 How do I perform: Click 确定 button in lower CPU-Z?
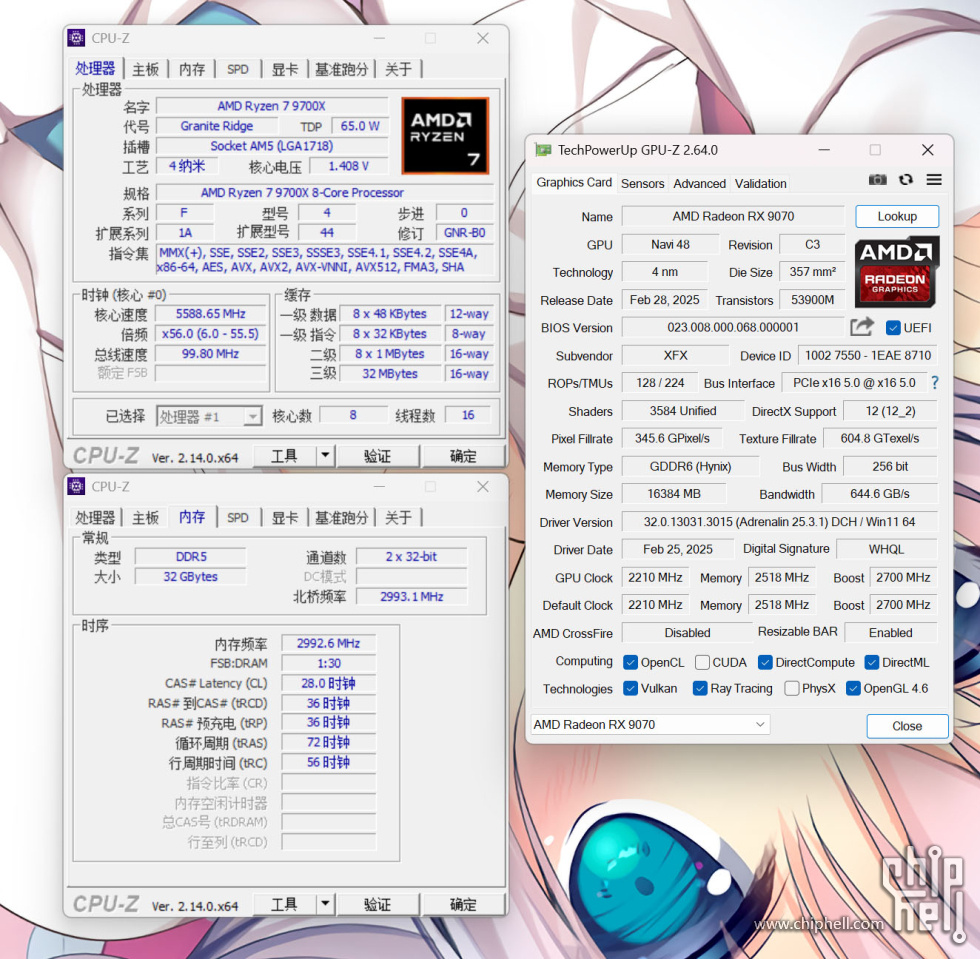point(463,905)
